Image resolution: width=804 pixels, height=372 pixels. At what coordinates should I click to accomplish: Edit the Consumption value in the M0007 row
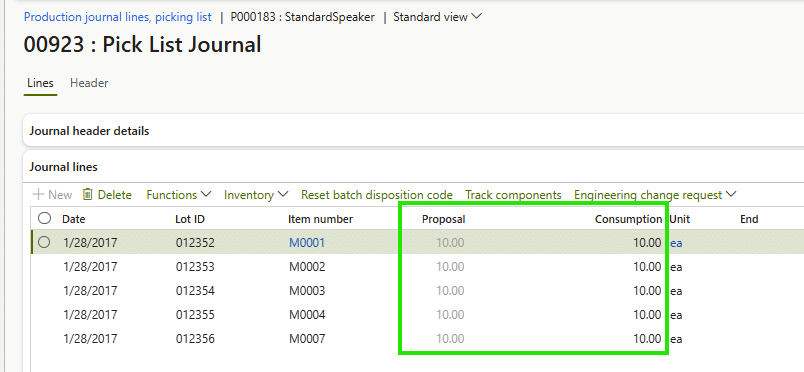coord(647,339)
